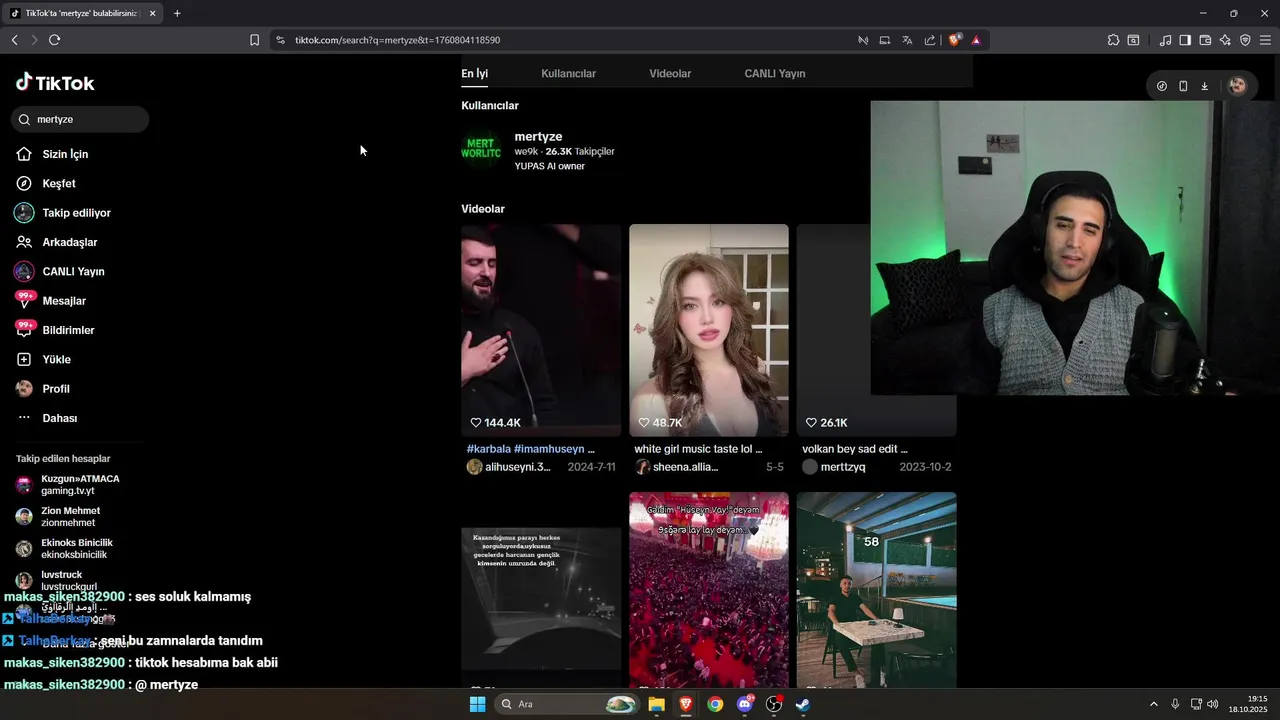Open Mesajlar inbox
Image resolution: width=1280 pixels, height=720 pixels.
64,301
